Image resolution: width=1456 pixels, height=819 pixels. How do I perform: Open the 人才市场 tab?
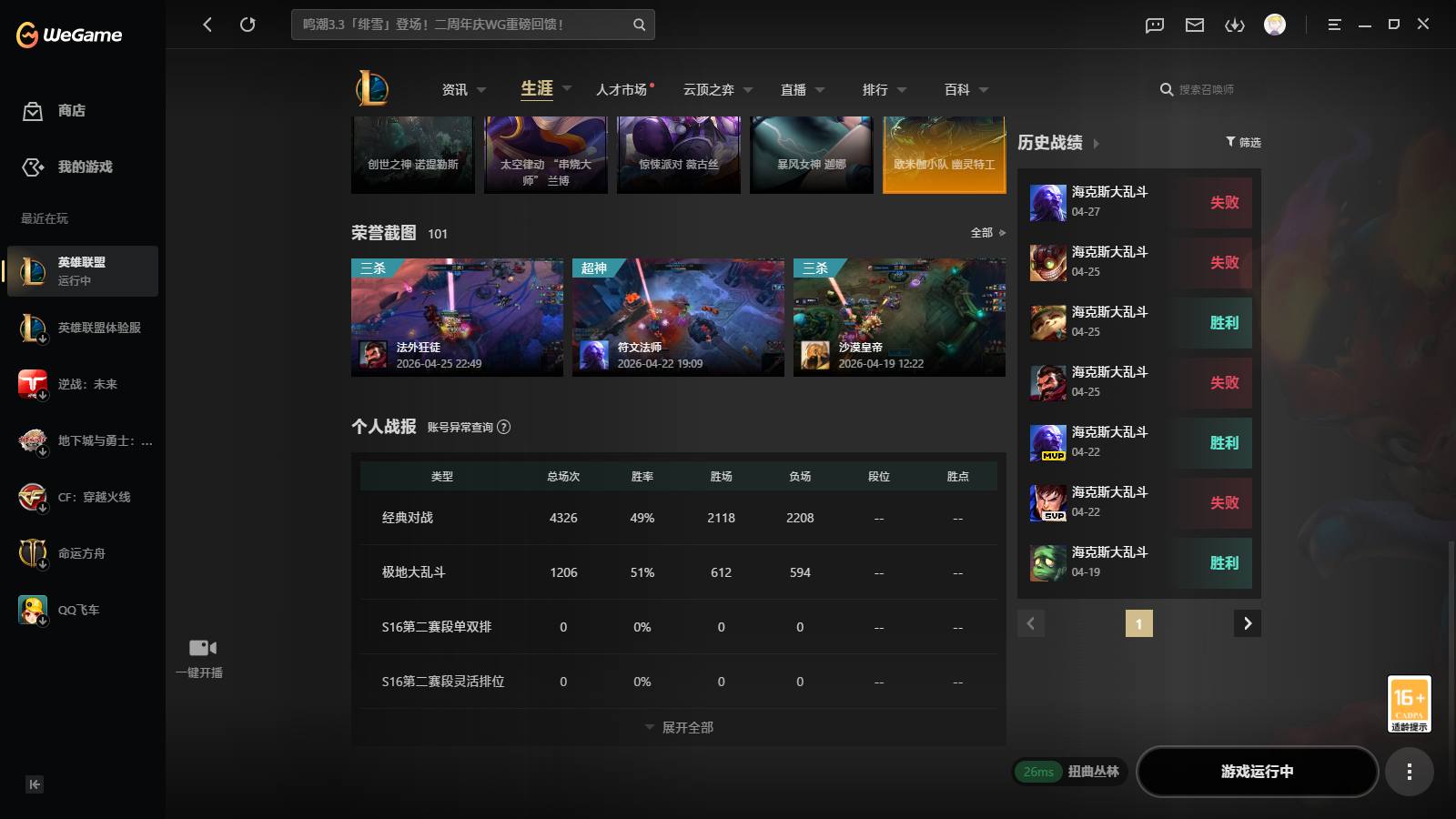coord(622,90)
